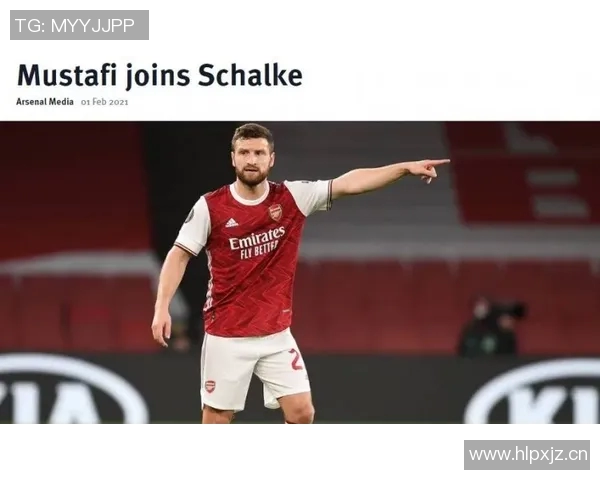Click the cameraman in the background
Viewport: 600px width, 480px height.
(491, 327)
